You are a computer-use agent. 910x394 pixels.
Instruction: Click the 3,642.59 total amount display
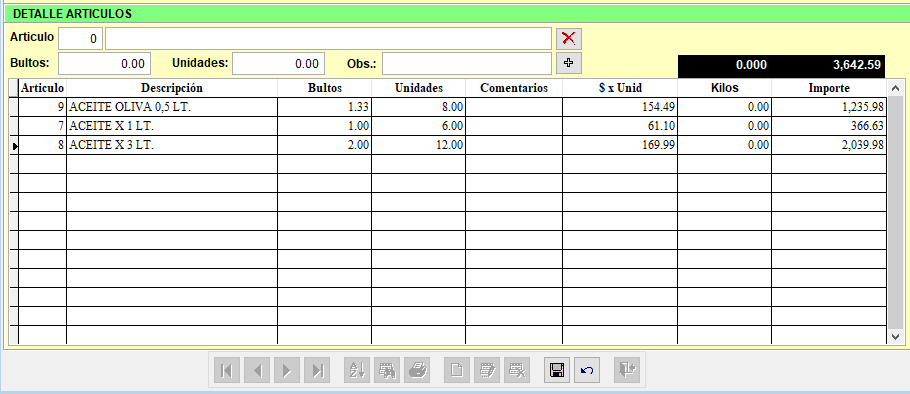tap(857, 65)
